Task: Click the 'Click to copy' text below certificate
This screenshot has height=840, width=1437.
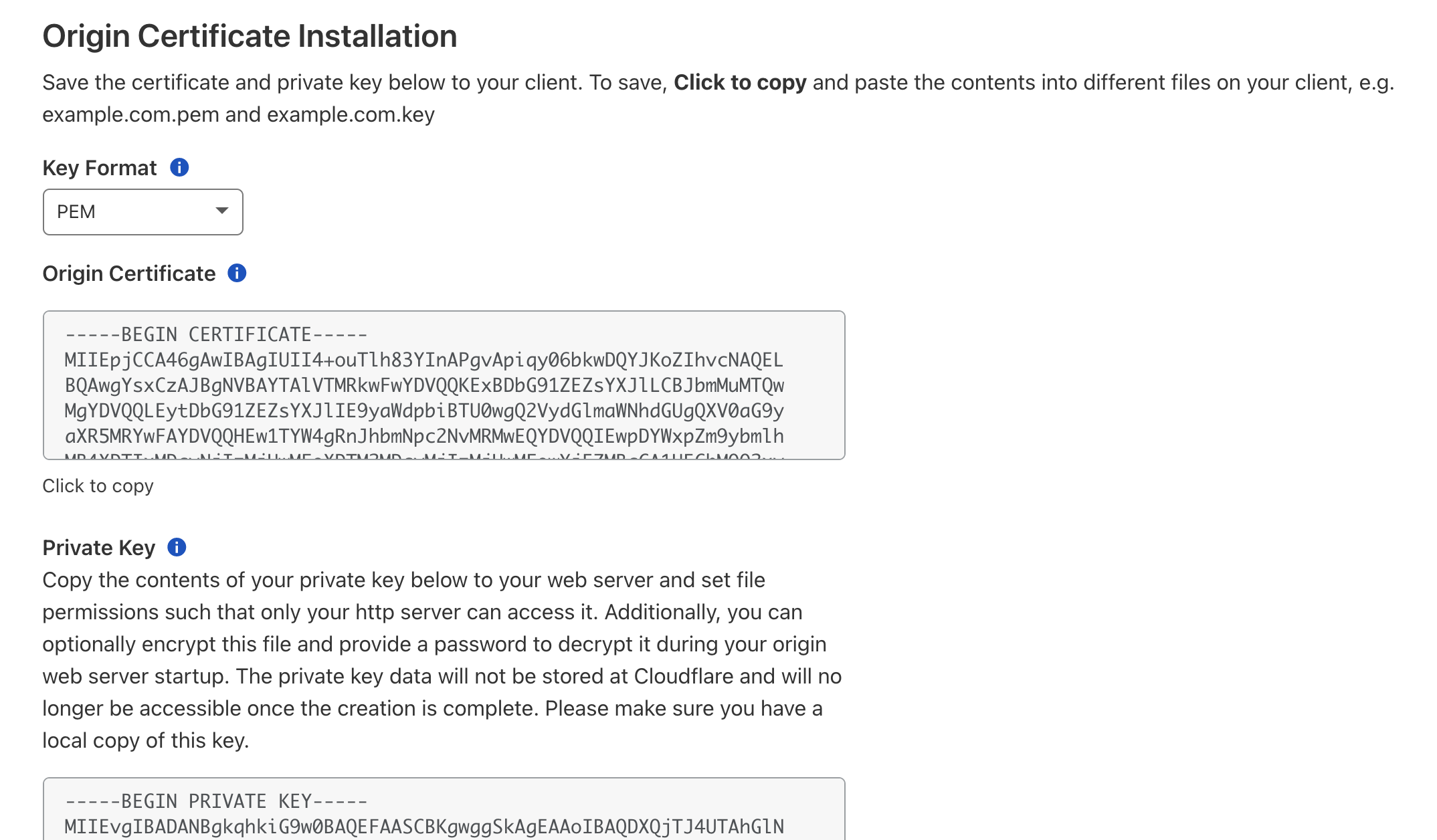Action: [98, 486]
